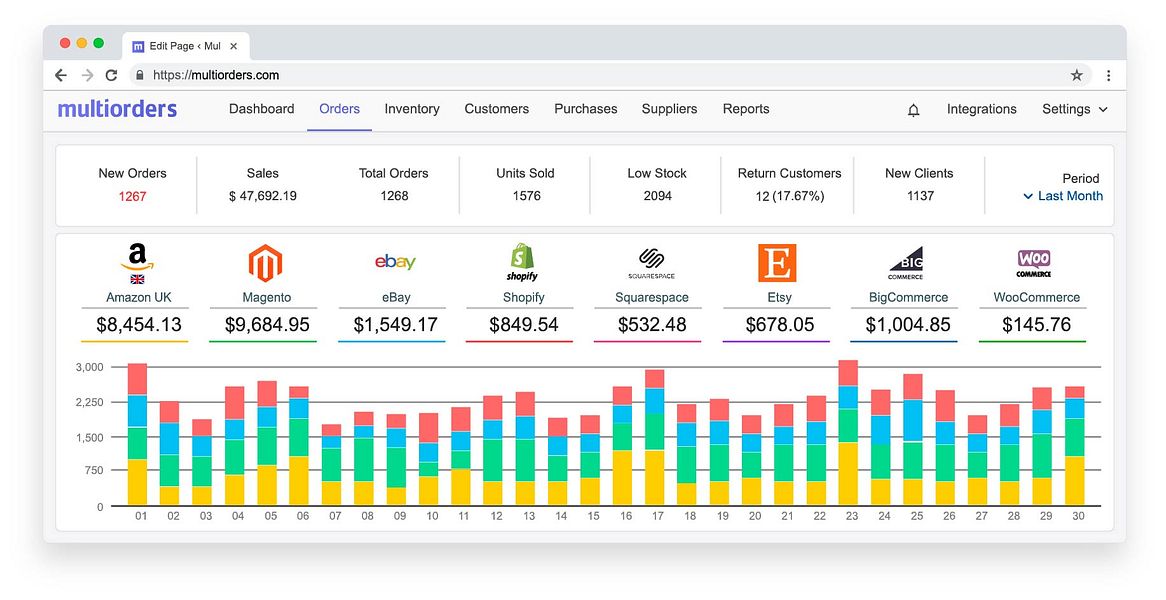This screenshot has height=600, width=1166.
Task: Click the chart bar for day 17
Action: point(655,438)
